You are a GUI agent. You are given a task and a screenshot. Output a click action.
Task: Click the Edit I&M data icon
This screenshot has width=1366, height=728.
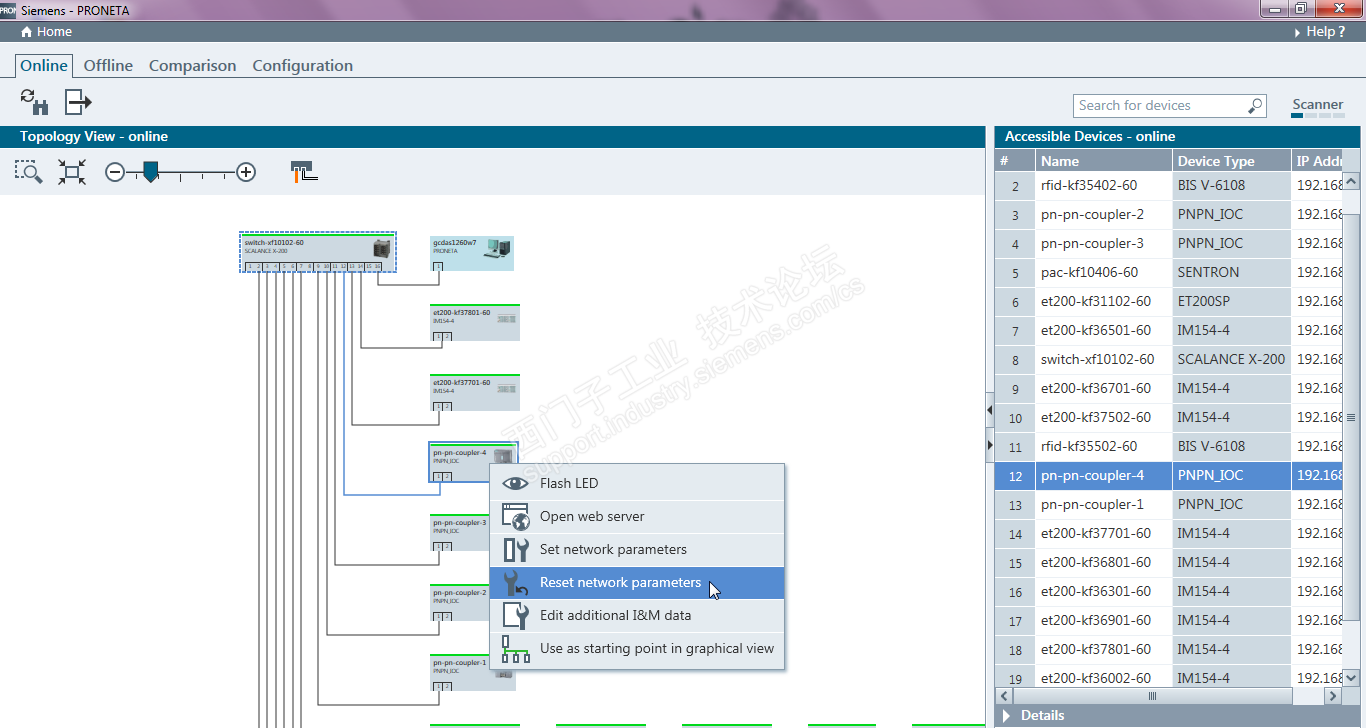point(515,615)
